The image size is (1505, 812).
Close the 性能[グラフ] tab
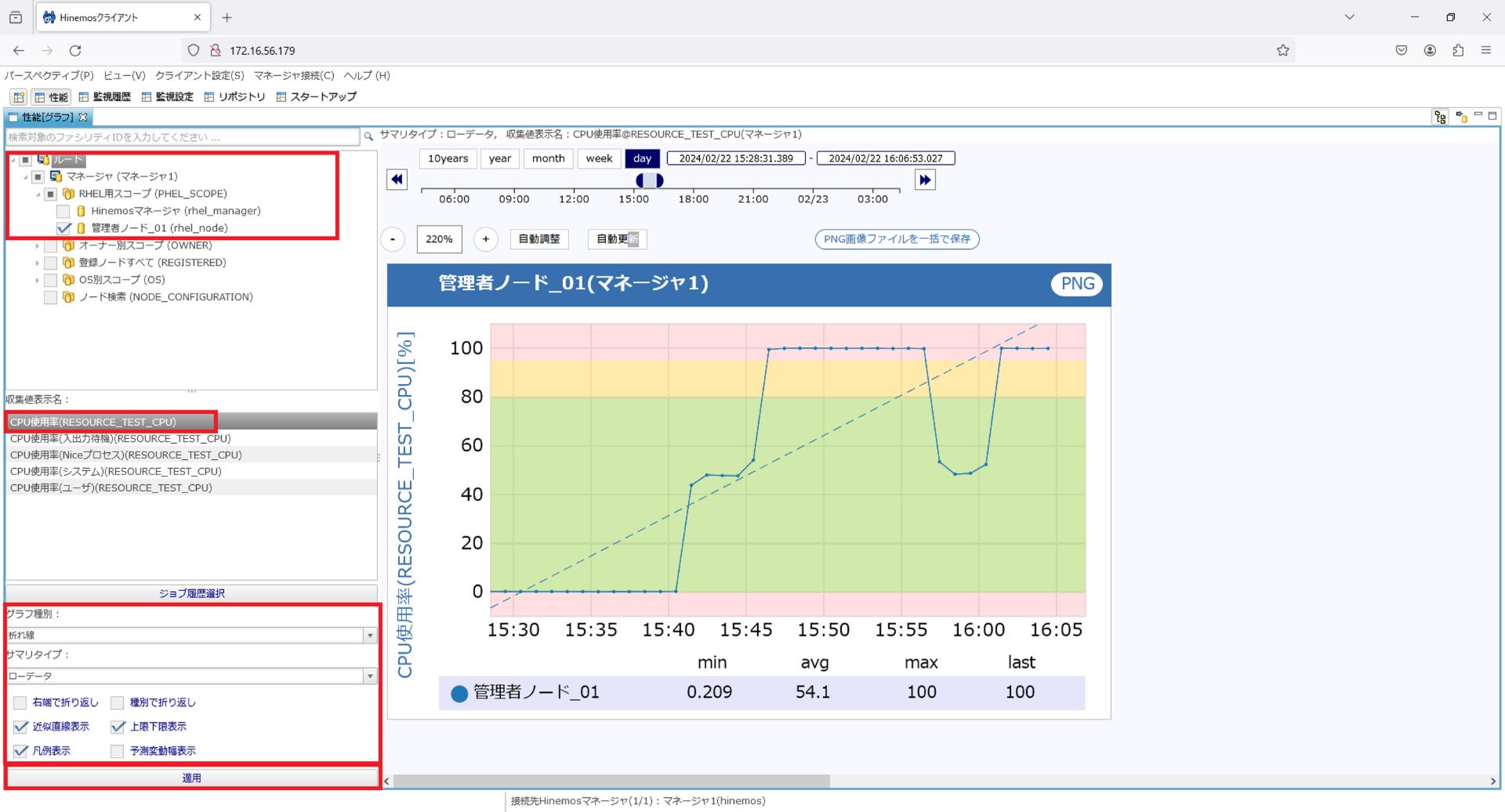point(83,117)
